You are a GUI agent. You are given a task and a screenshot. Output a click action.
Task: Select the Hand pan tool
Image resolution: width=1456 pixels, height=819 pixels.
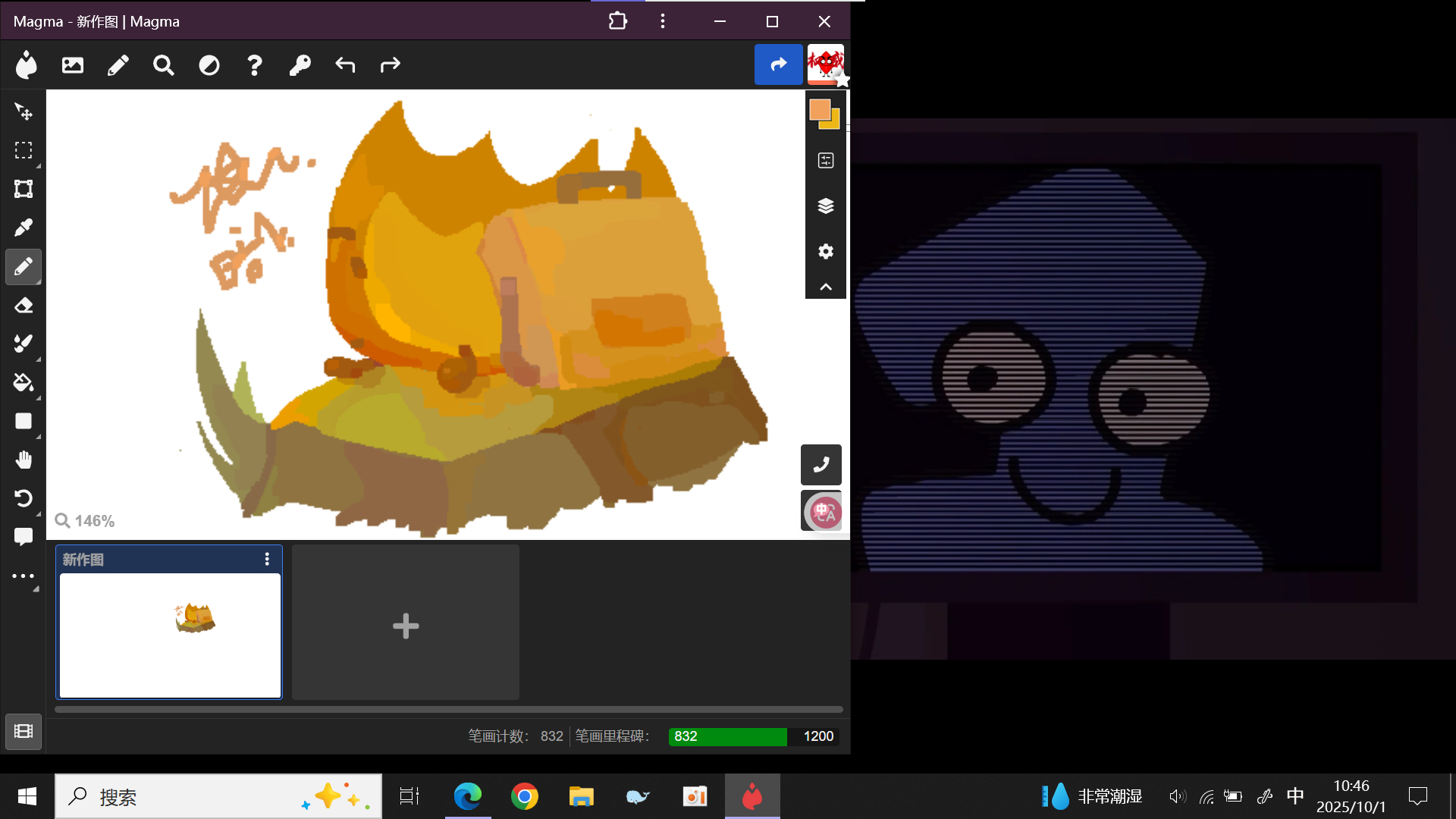tap(24, 460)
